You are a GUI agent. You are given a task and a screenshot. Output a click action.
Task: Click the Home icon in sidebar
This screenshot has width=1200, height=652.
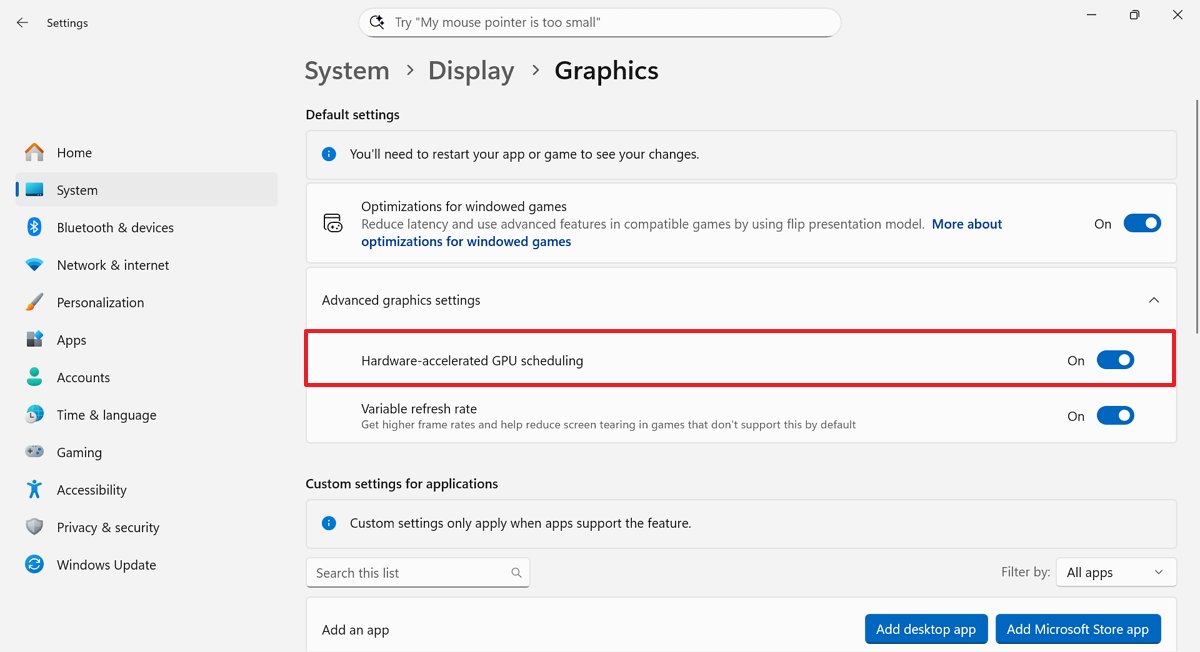click(33, 152)
